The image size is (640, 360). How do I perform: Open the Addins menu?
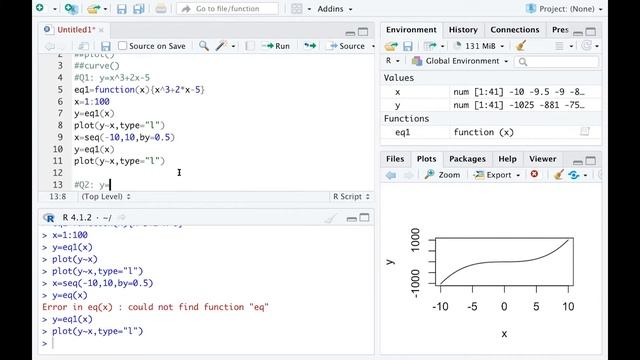pos(334,9)
